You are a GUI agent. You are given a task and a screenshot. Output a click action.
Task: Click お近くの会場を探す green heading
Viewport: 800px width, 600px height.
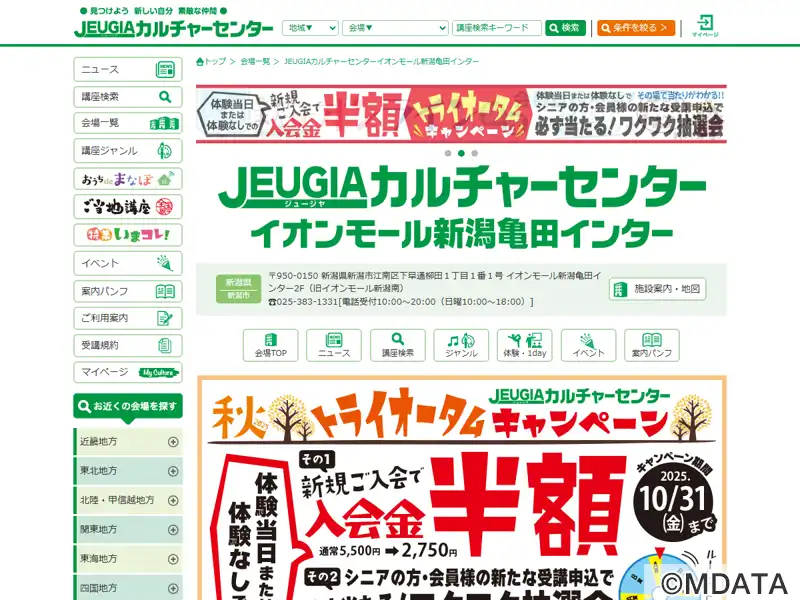coord(128,407)
